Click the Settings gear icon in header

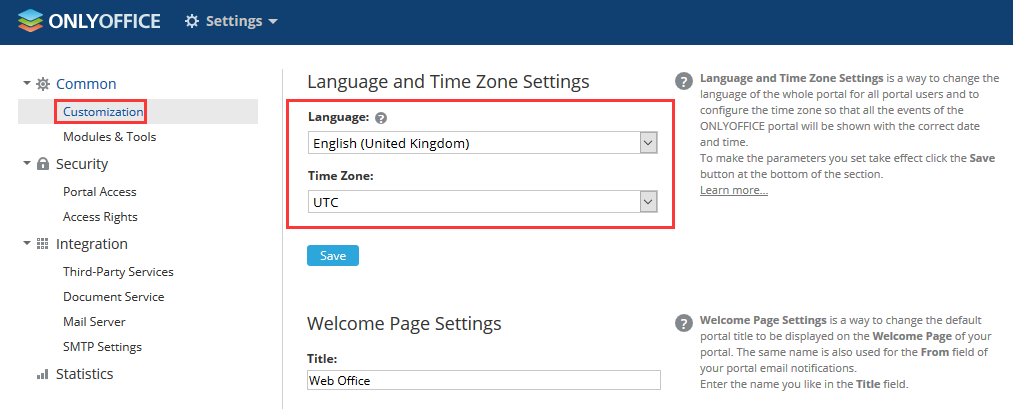coord(192,21)
